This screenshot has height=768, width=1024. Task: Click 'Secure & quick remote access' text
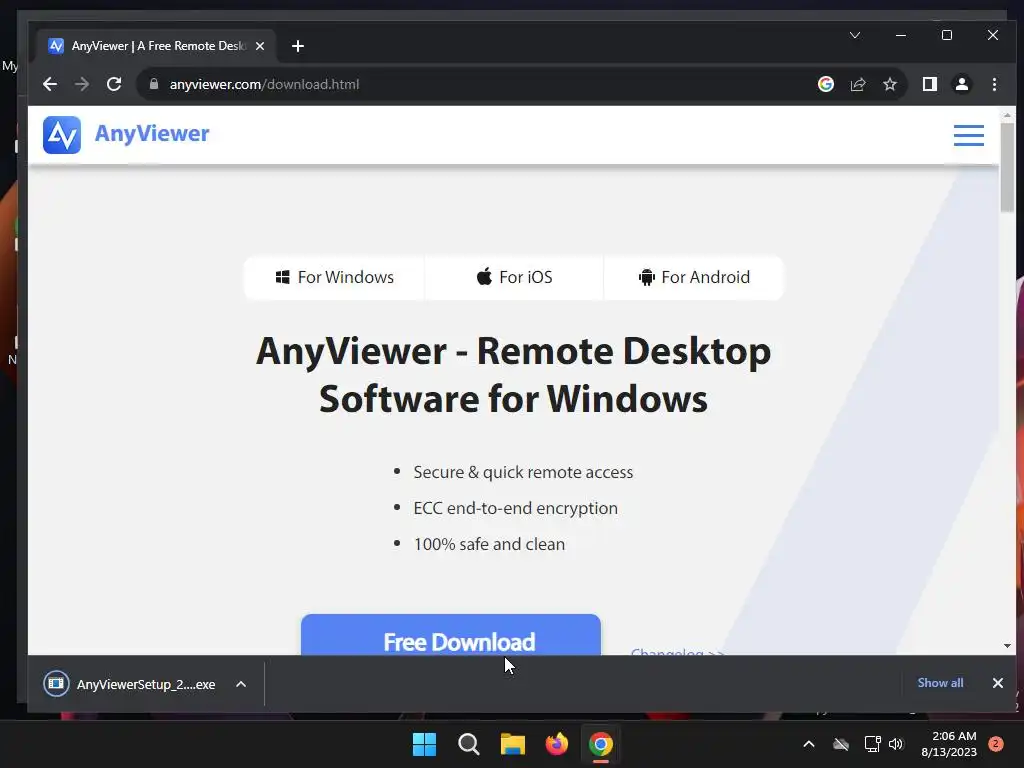(523, 472)
